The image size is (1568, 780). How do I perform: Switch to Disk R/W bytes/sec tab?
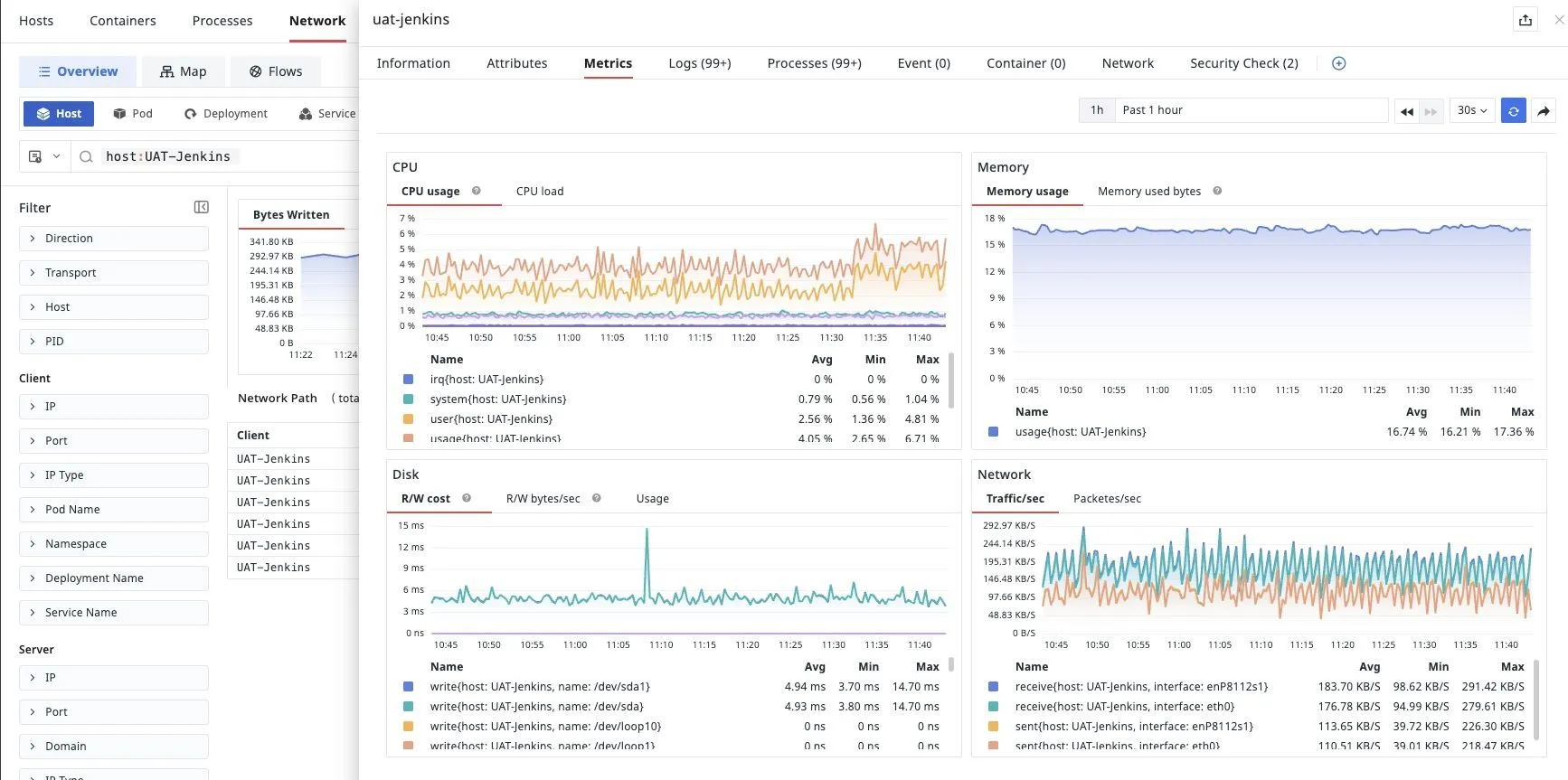pyautogui.click(x=543, y=499)
